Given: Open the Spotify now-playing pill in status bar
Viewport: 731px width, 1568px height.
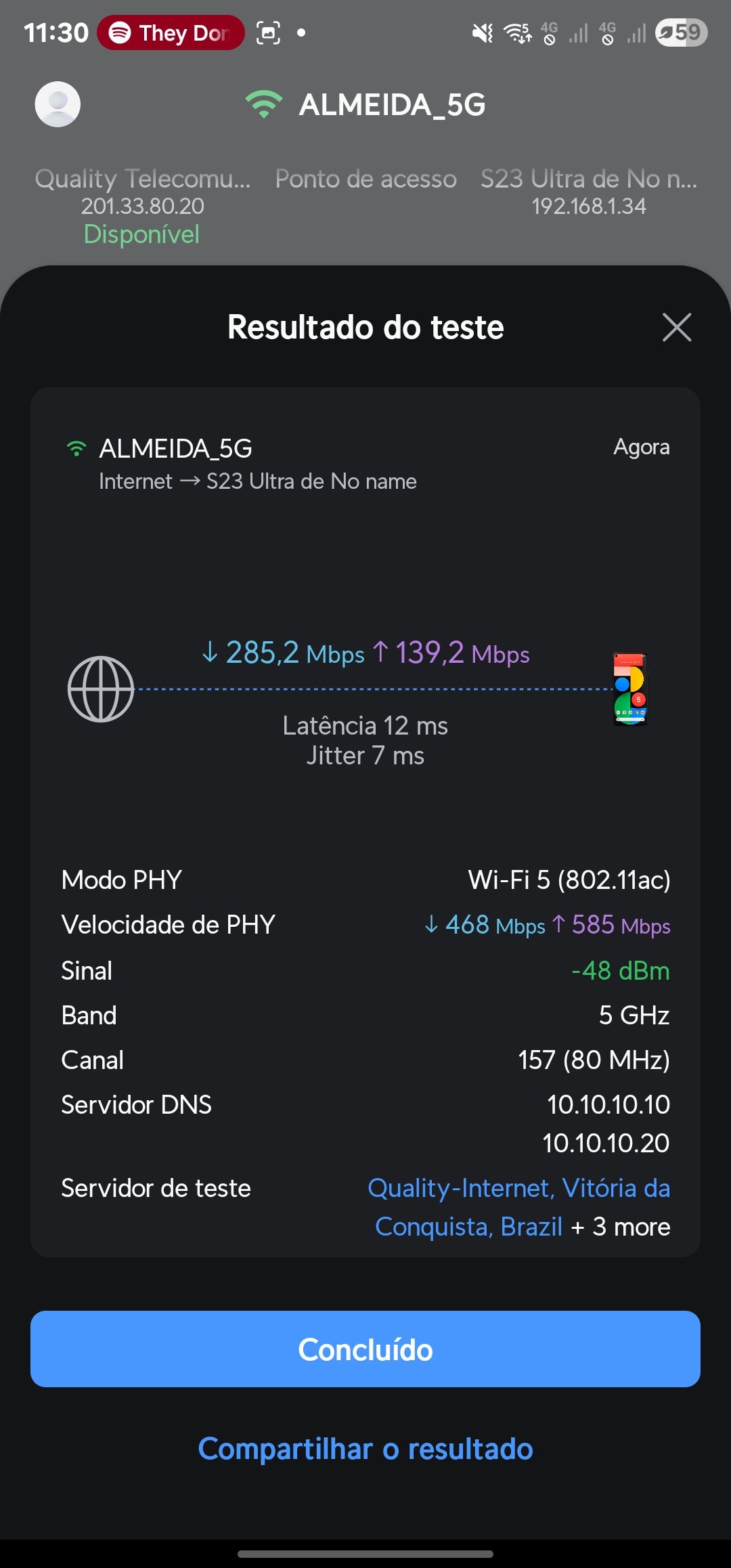Looking at the screenshot, I should [x=171, y=32].
